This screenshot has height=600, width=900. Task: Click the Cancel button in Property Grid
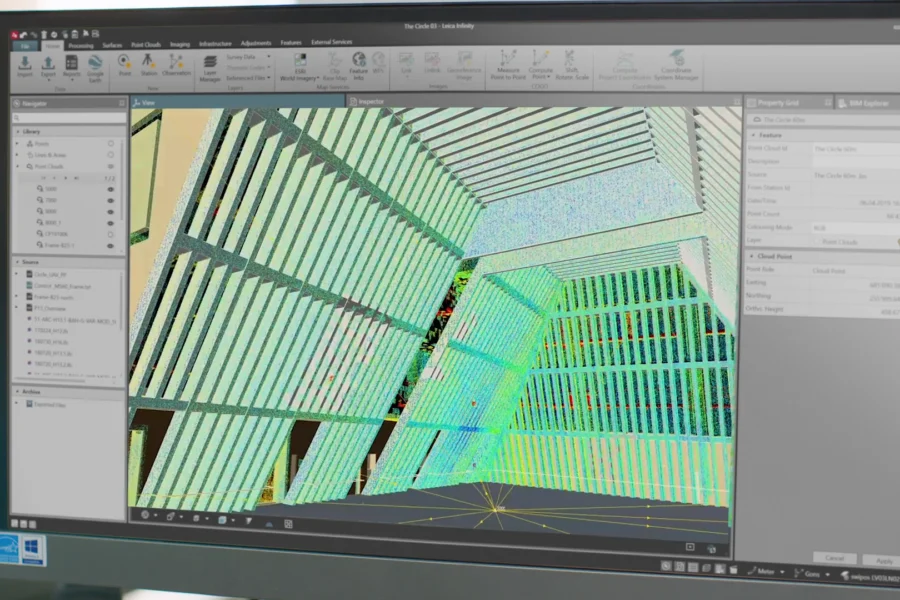pyautogui.click(x=834, y=558)
